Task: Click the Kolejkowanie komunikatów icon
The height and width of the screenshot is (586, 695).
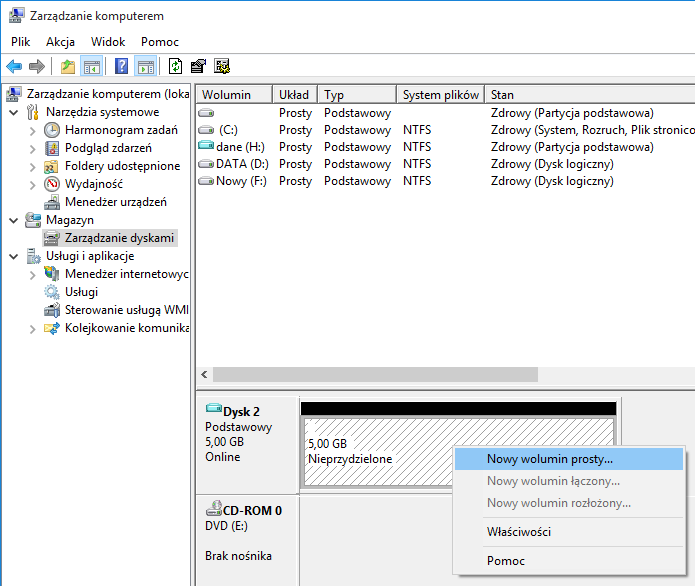Action: (51, 328)
